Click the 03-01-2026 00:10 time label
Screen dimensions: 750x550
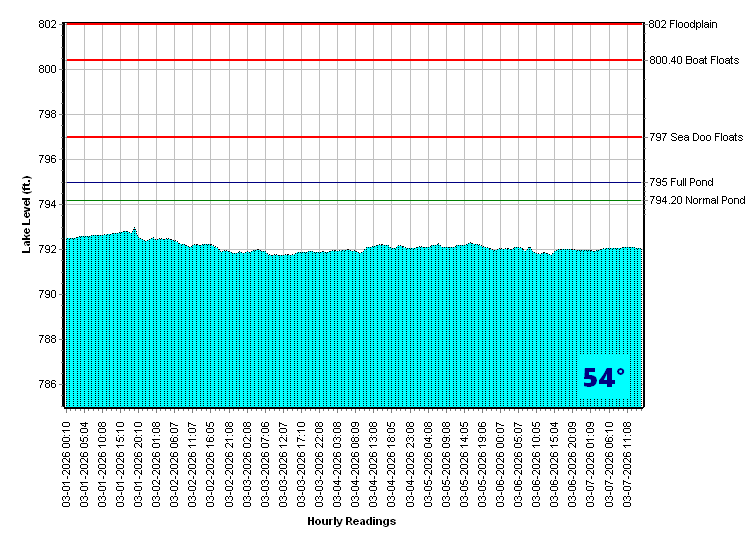pyautogui.click(x=67, y=462)
